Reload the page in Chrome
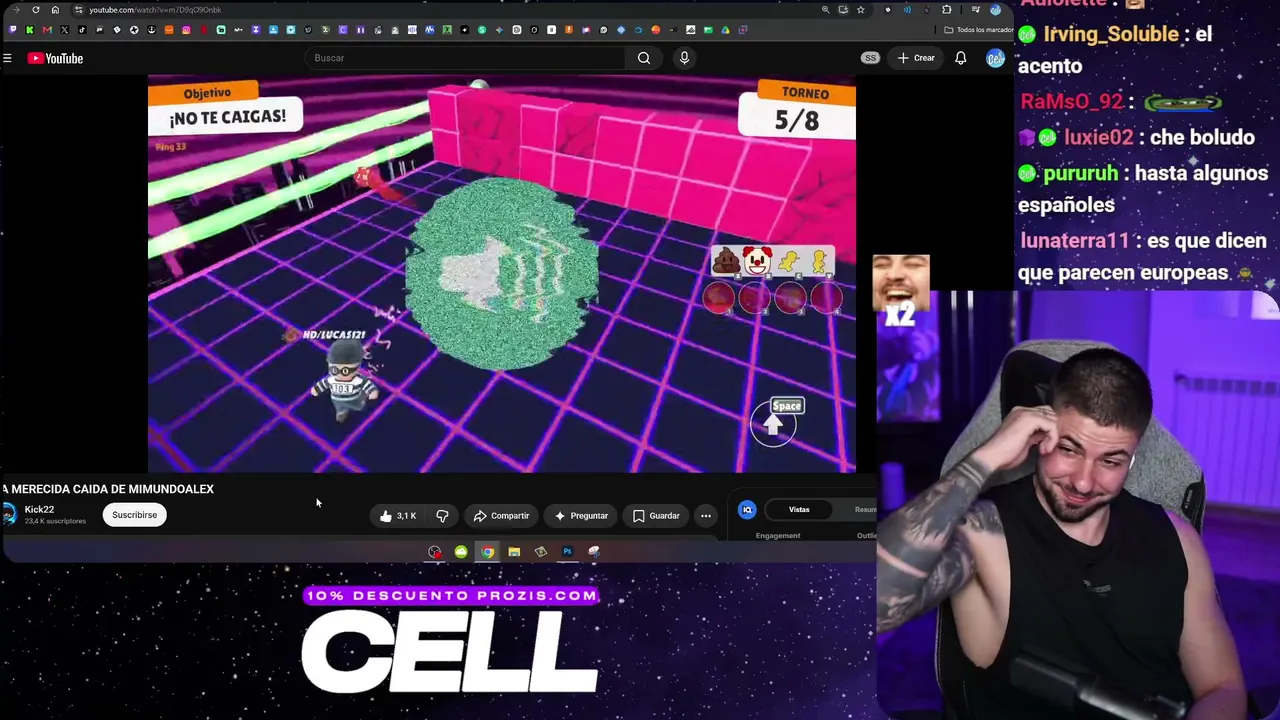Image resolution: width=1280 pixels, height=720 pixels. (x=36, y=10)
